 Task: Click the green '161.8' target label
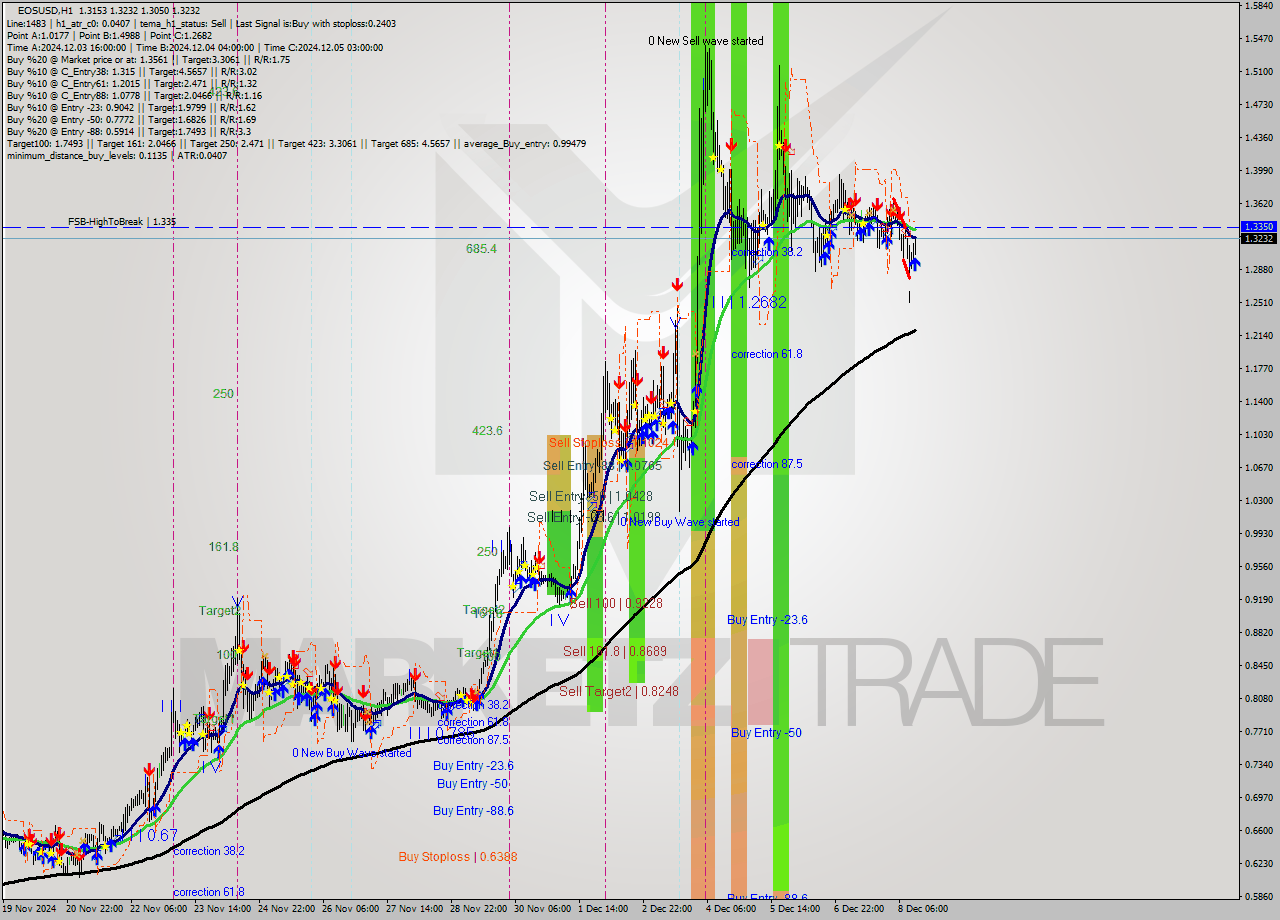click(x=223, y=547)
